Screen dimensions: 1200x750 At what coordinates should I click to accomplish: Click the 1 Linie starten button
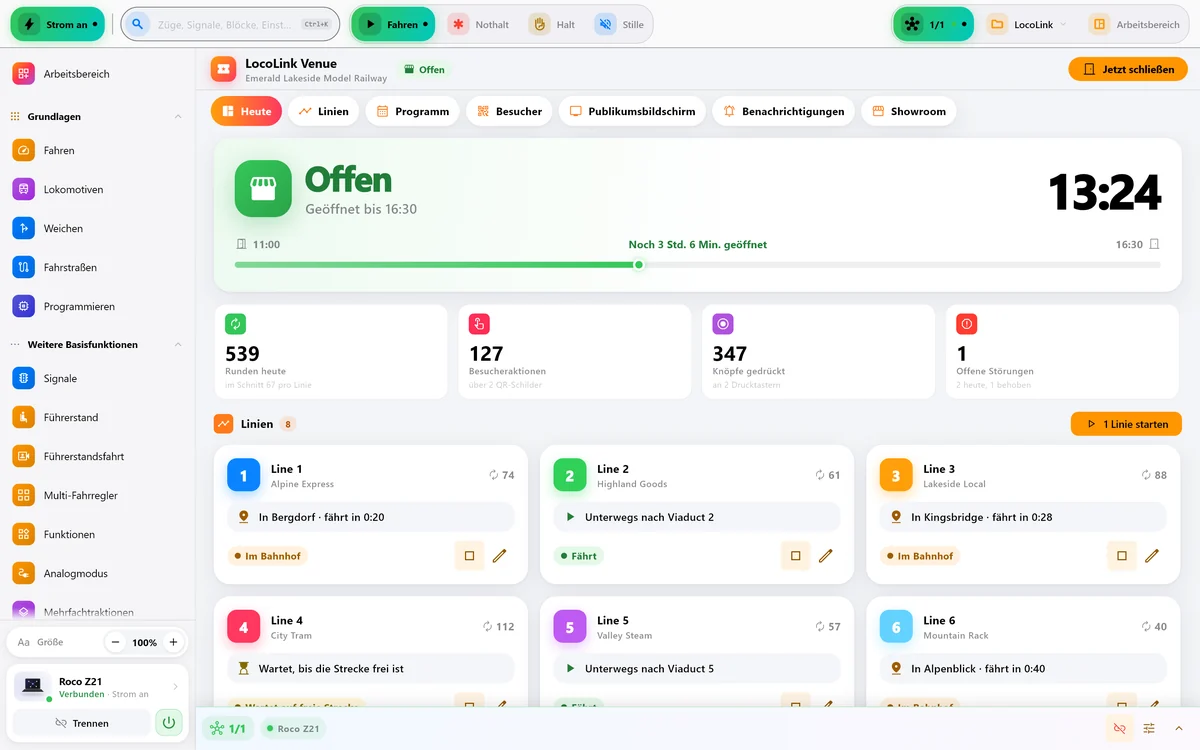(1126, 424)
